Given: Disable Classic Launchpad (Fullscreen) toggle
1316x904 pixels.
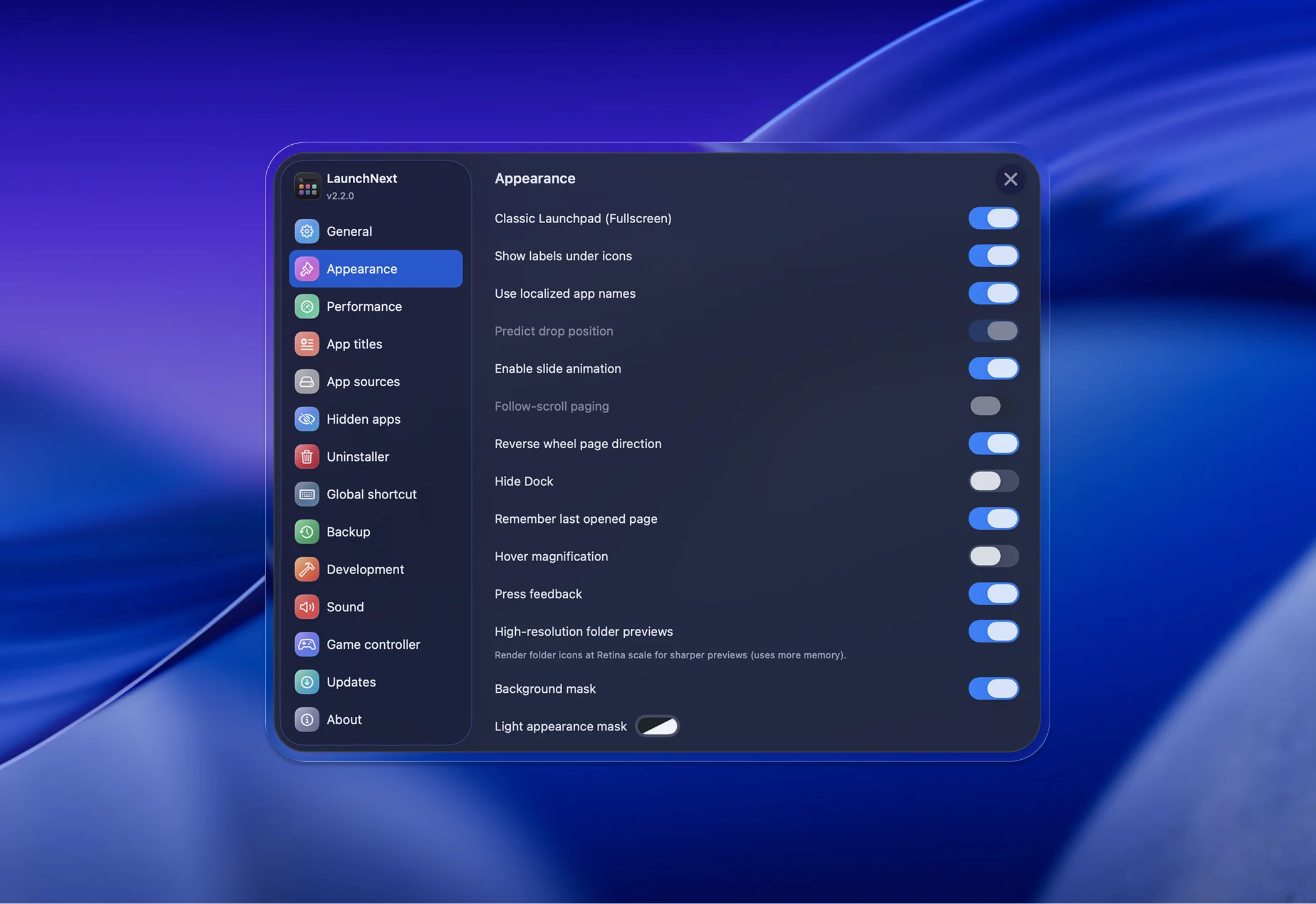Looking at the screenshot, I should click(x=993, y=218).
